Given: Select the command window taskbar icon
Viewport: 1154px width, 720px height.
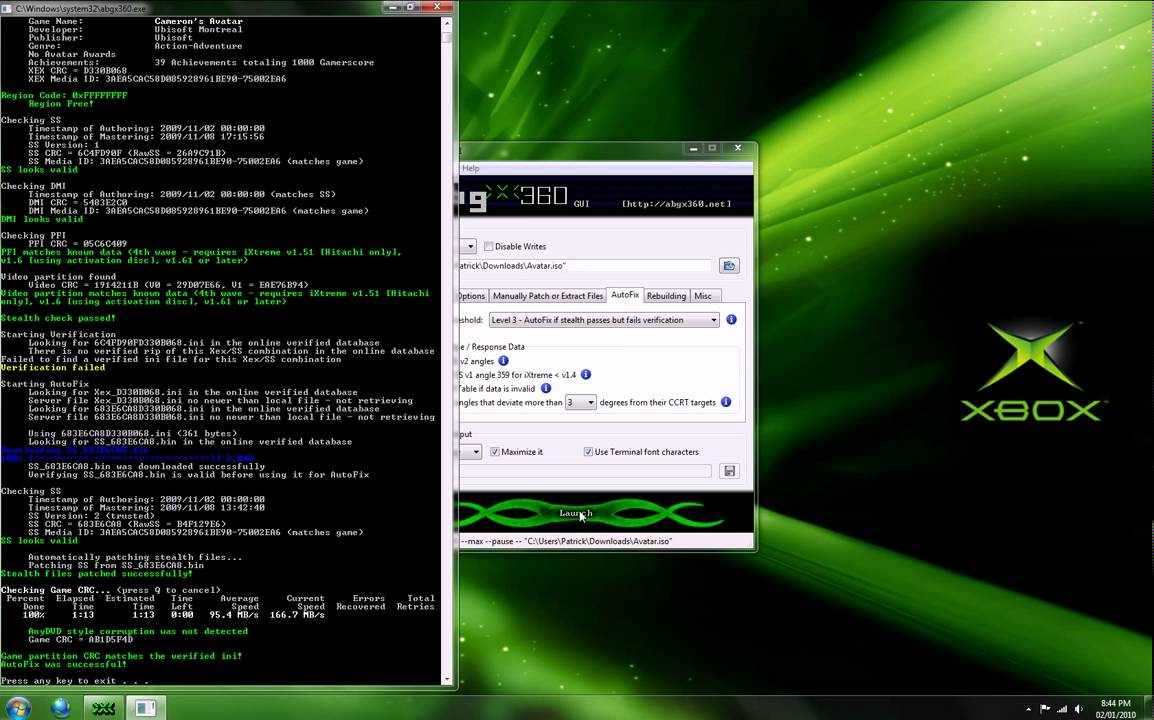Looking at the screenshot, I should (145, 707).
